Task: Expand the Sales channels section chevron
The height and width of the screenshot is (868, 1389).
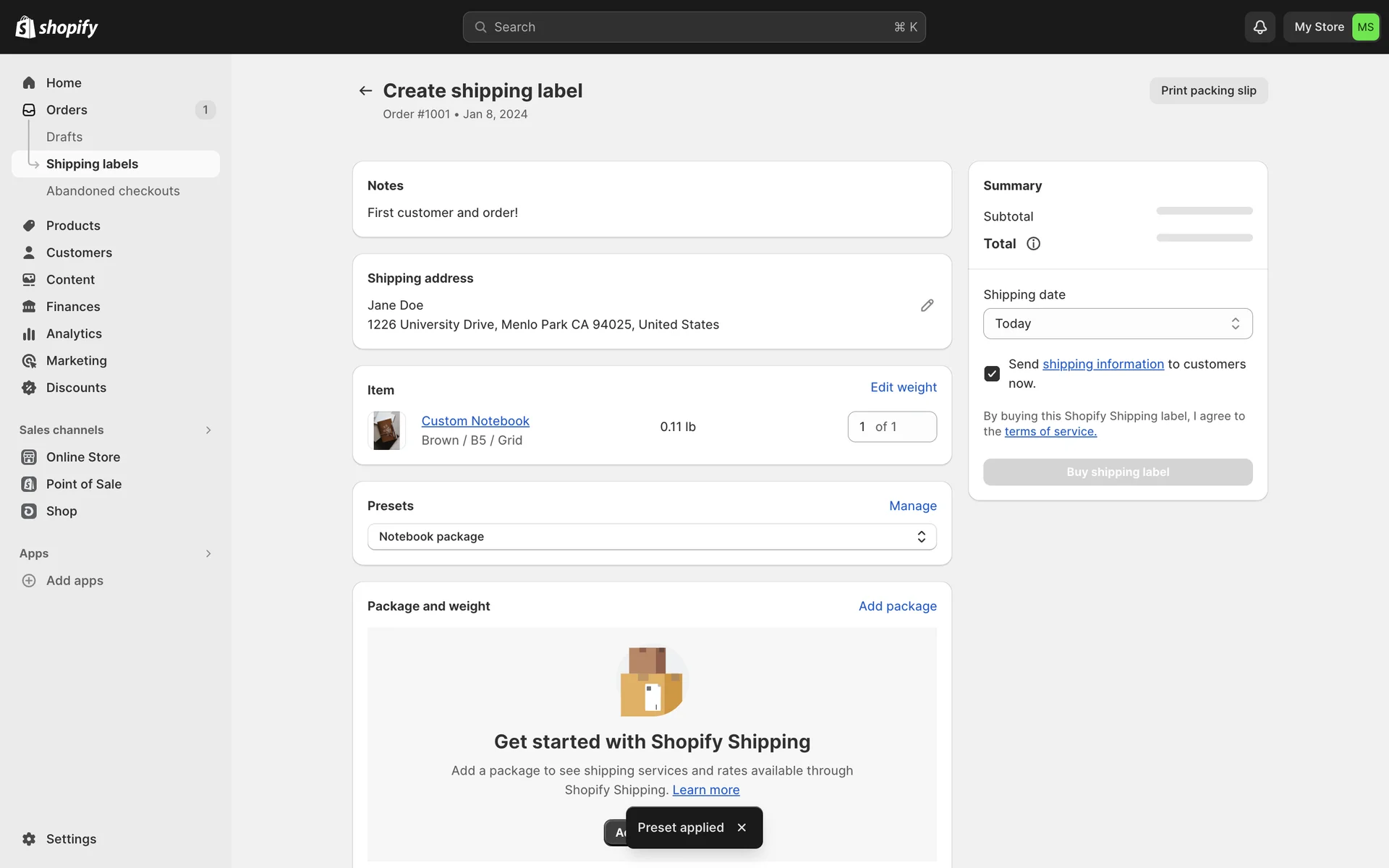Action: [208, 430]
